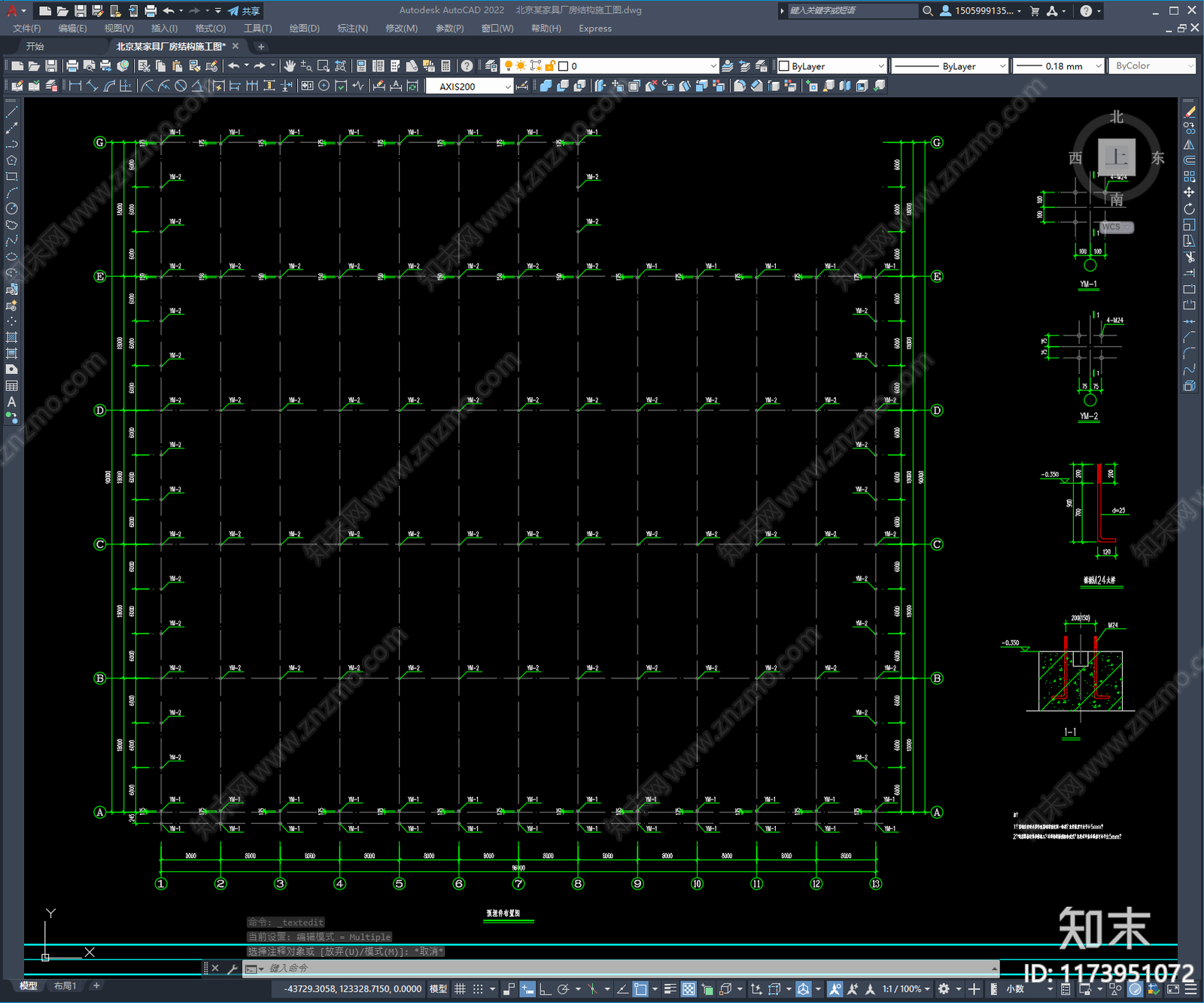Screen dimensions: 1204x1003
Task: Select the Mirror modify tool
Action: tap(1189, 144)
